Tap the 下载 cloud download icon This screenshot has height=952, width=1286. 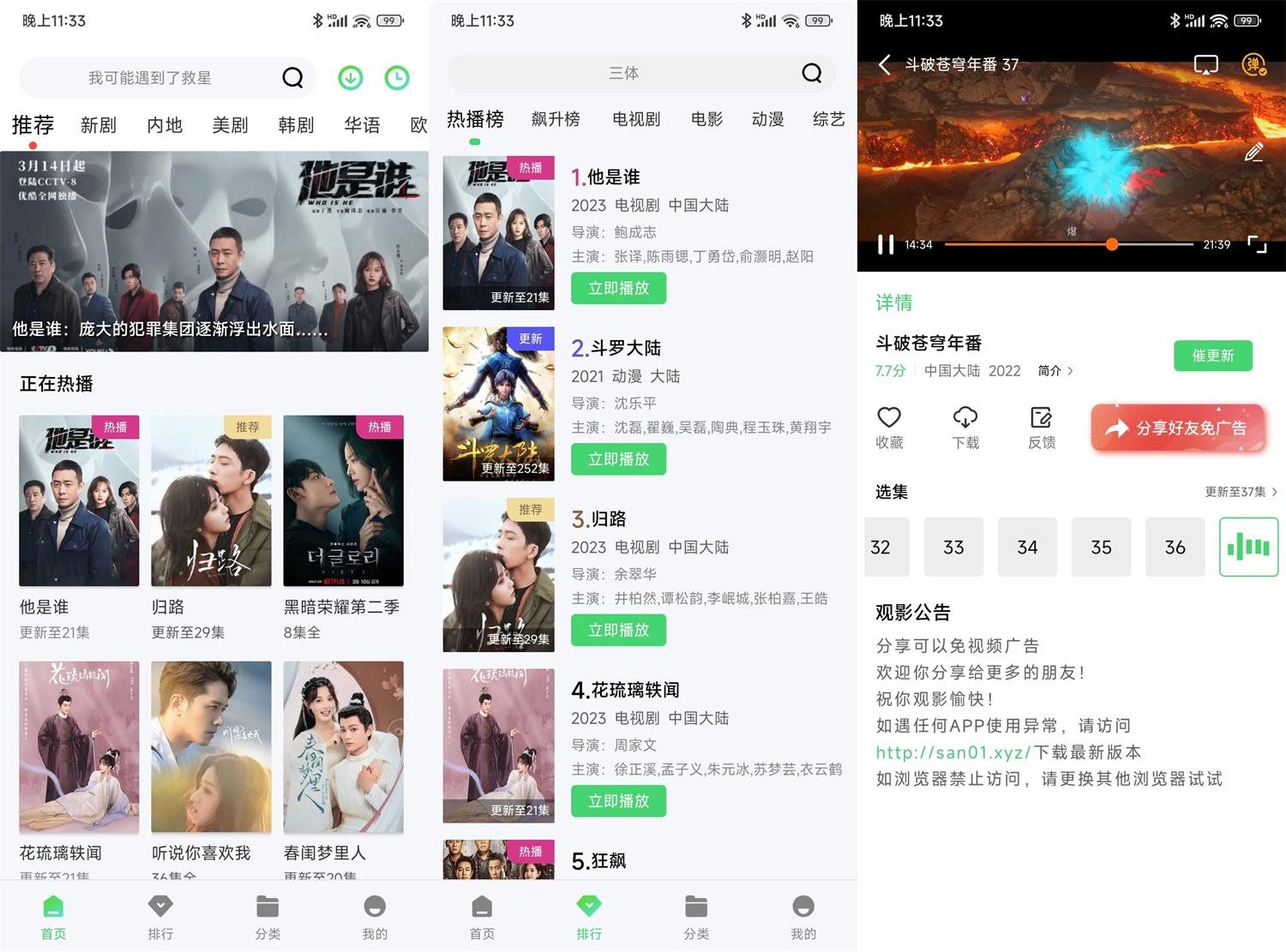point(965,417)
